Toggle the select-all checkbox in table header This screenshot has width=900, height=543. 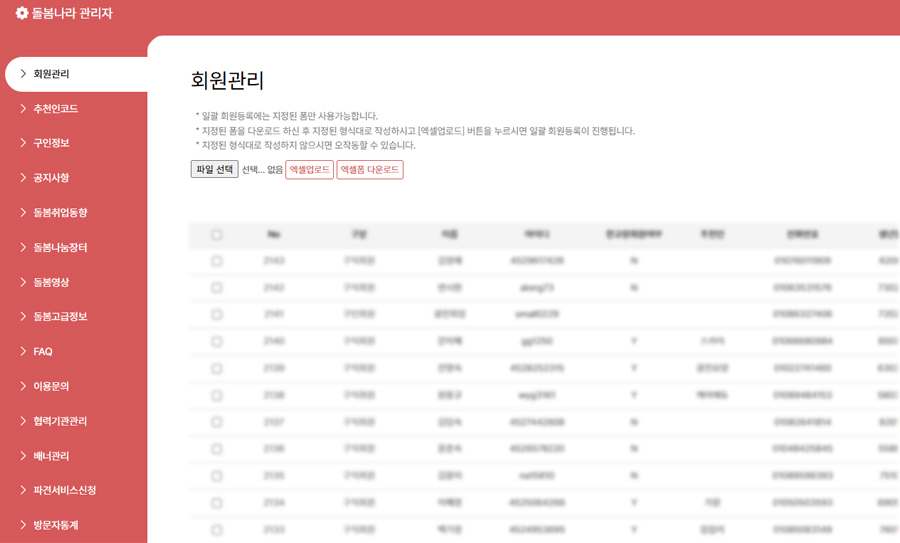[x=217, y=235]
